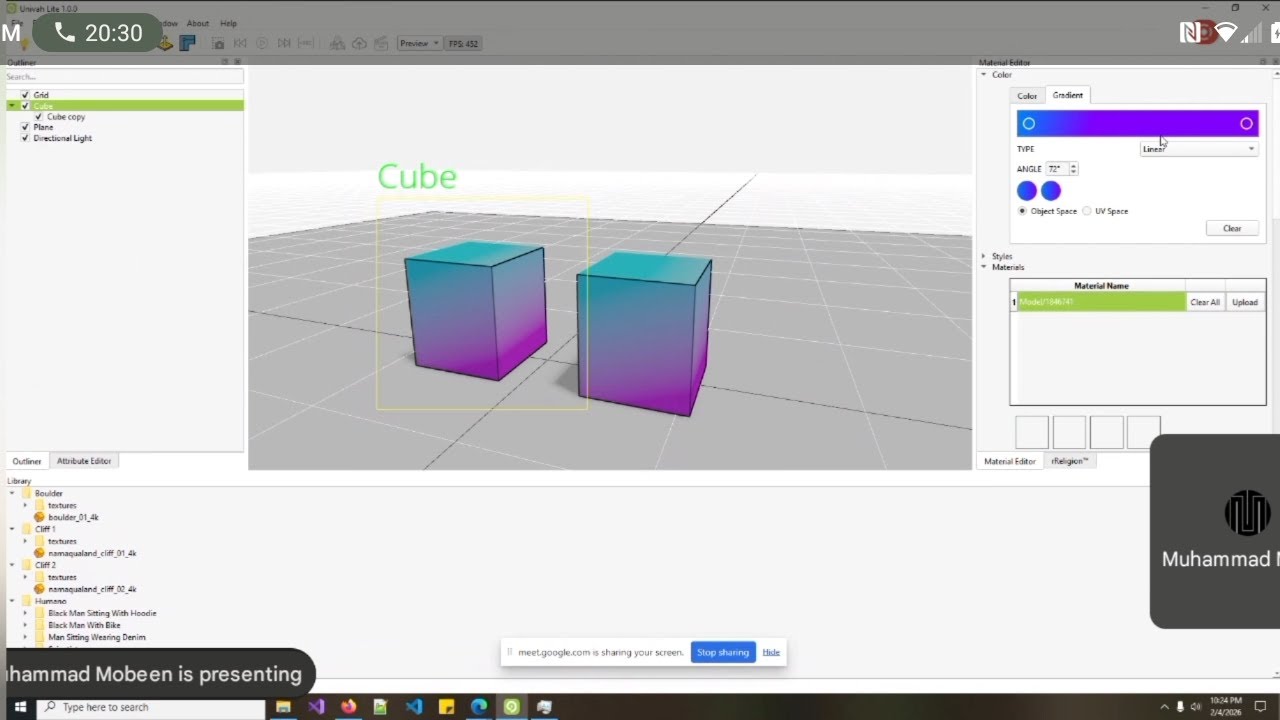Click the namaqualand_cliff_01_4k model icon
Image resolution: width=1280 pixels, height=720 pixels.
40,553
